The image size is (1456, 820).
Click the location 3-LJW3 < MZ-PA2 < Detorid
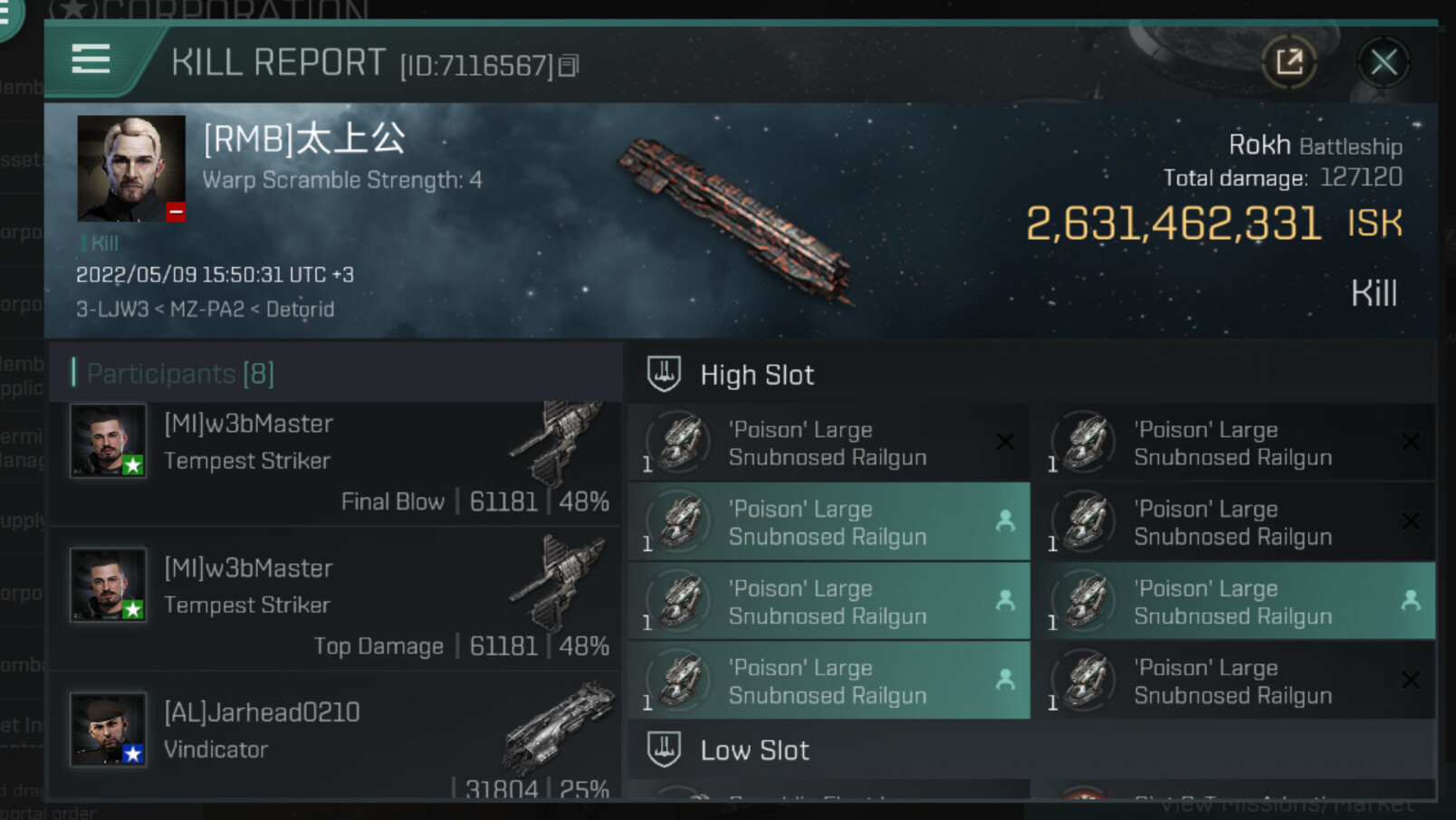(x=206, y=310)
